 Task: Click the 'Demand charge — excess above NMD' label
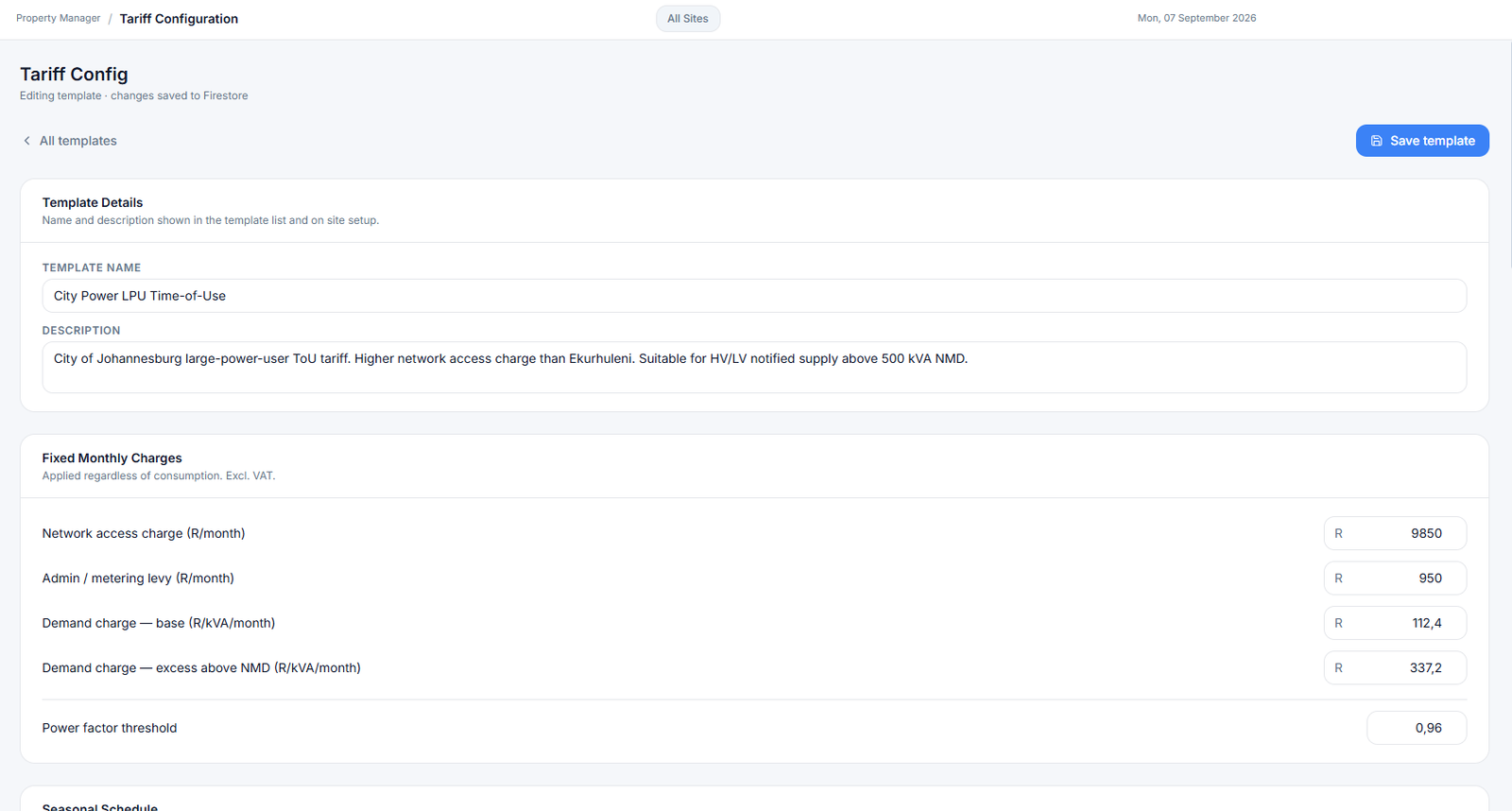[x=201, y=667]
